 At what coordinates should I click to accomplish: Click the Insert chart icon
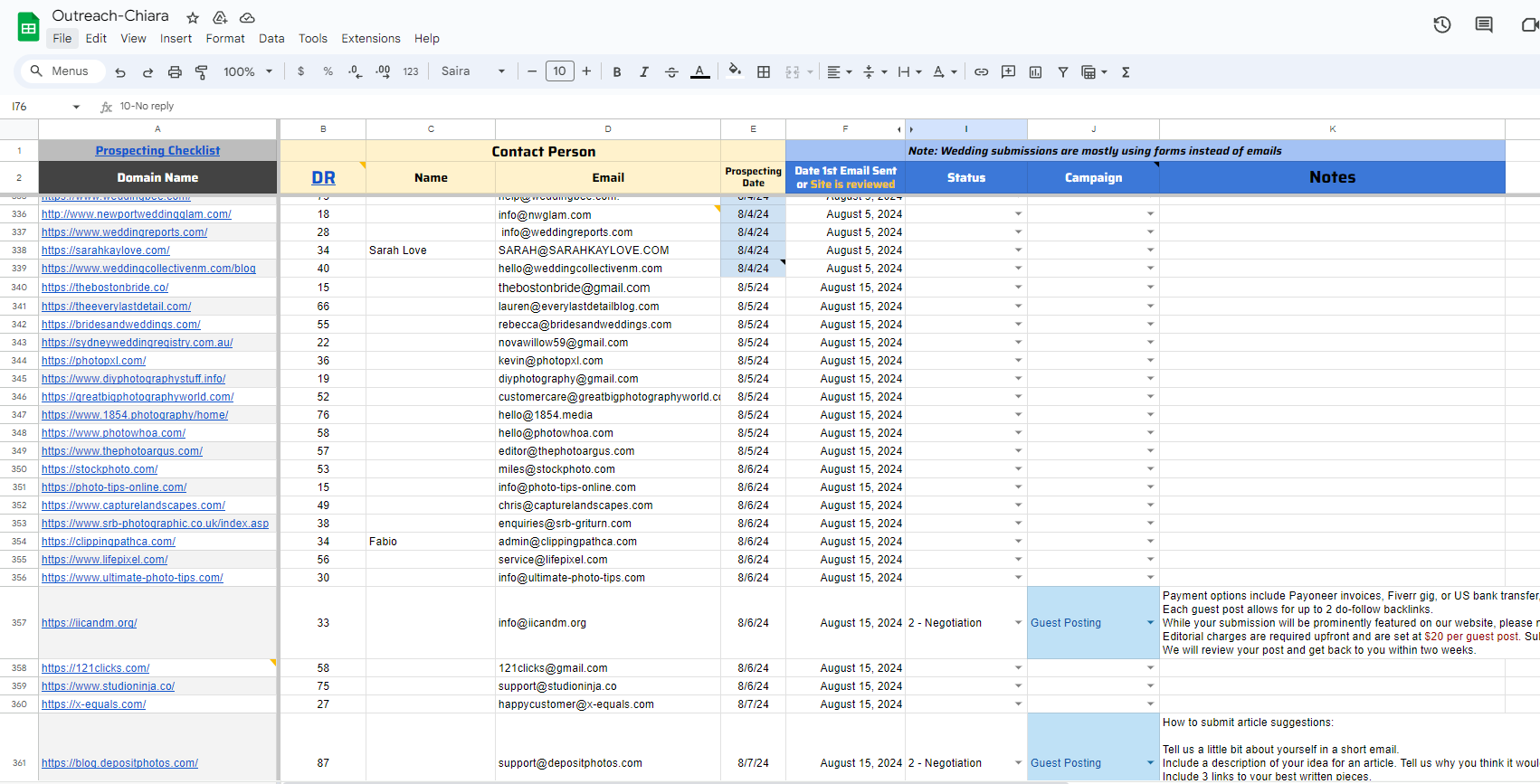tap(1035, 72)
